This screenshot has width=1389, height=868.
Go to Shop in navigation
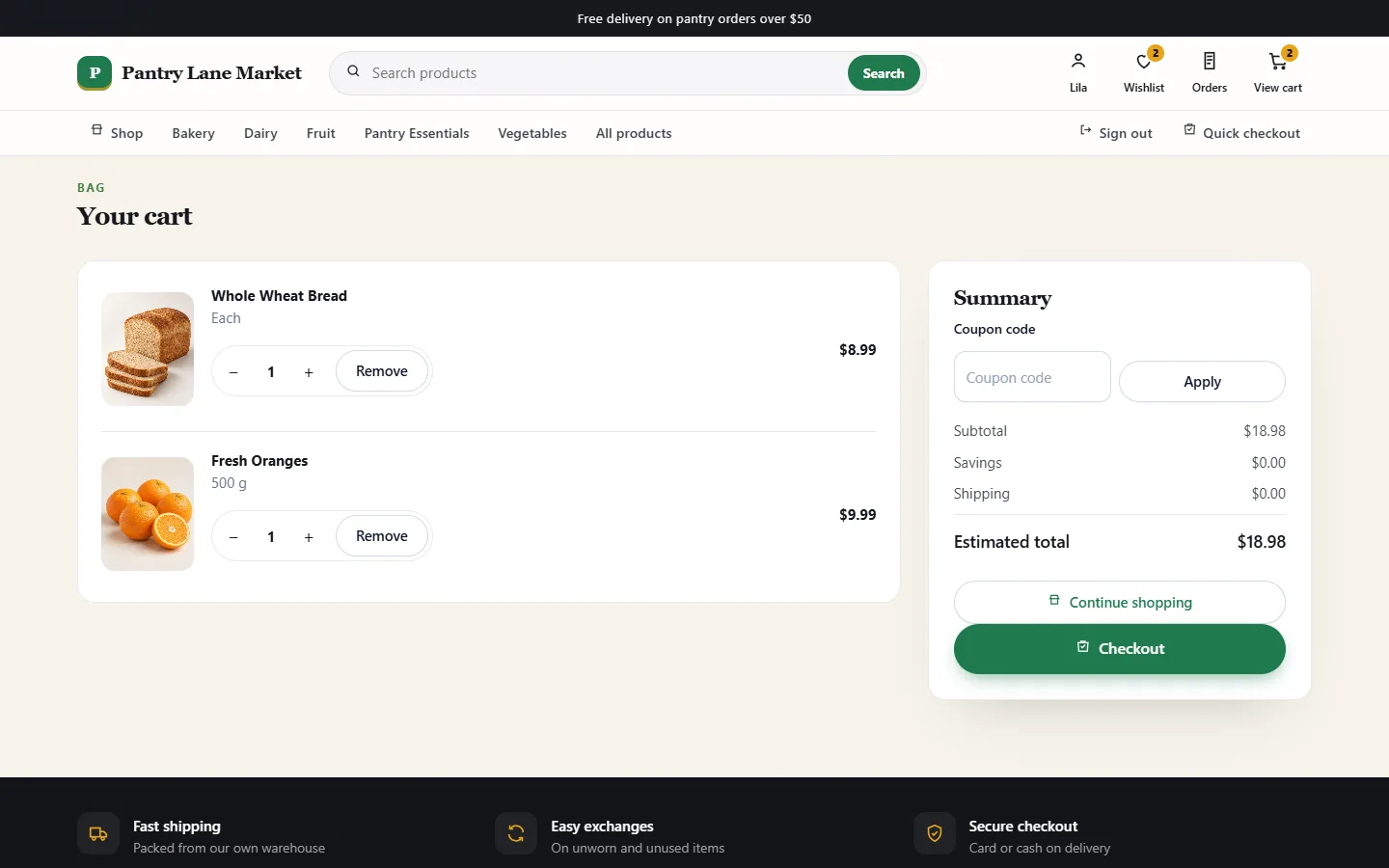117,133
